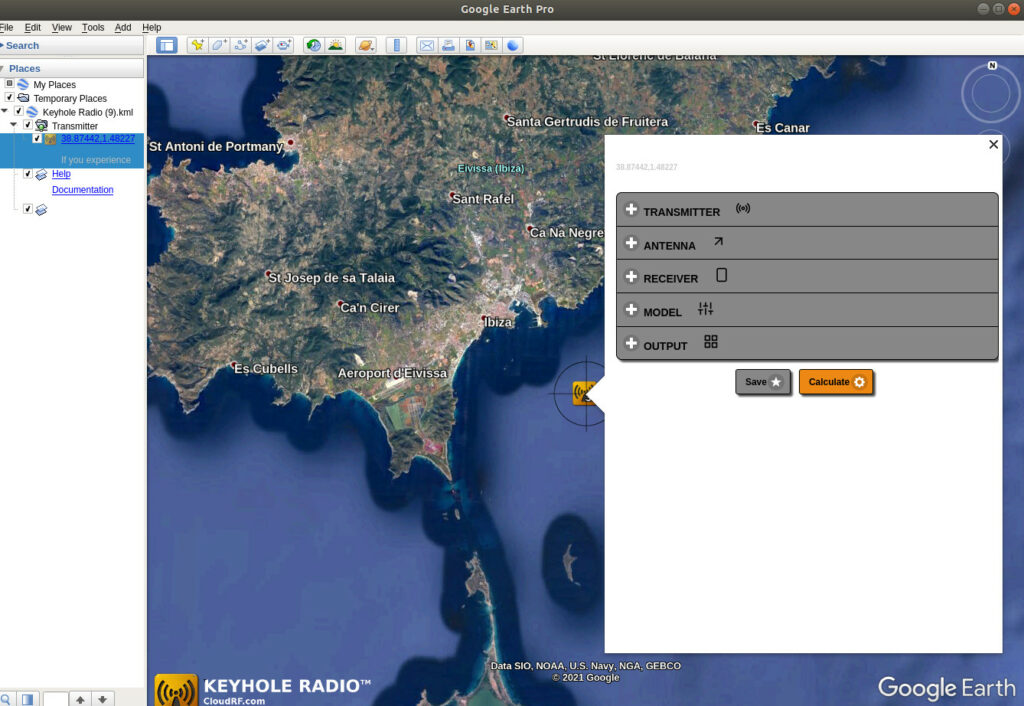Expand the RECEIVER section
This screenshot has height=706, width=1024.
[x=807, y=277]
